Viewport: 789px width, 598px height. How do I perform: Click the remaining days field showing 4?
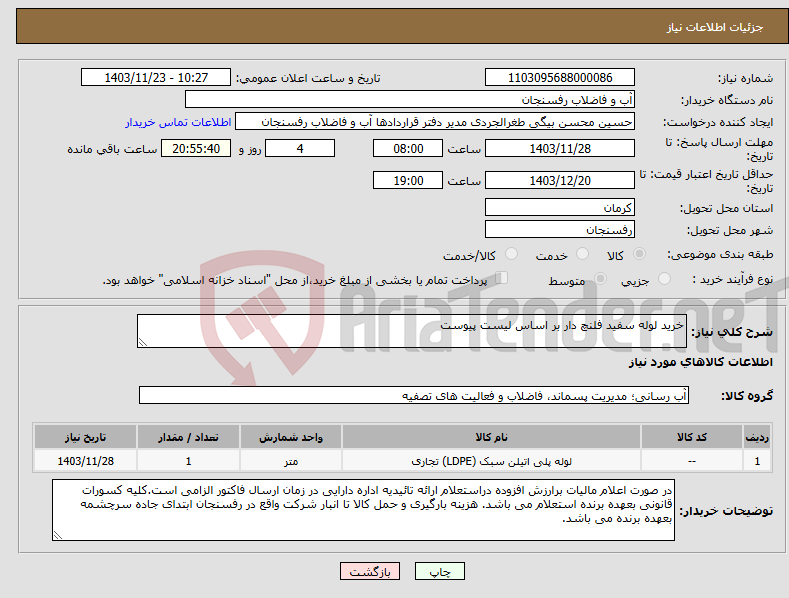300,148
